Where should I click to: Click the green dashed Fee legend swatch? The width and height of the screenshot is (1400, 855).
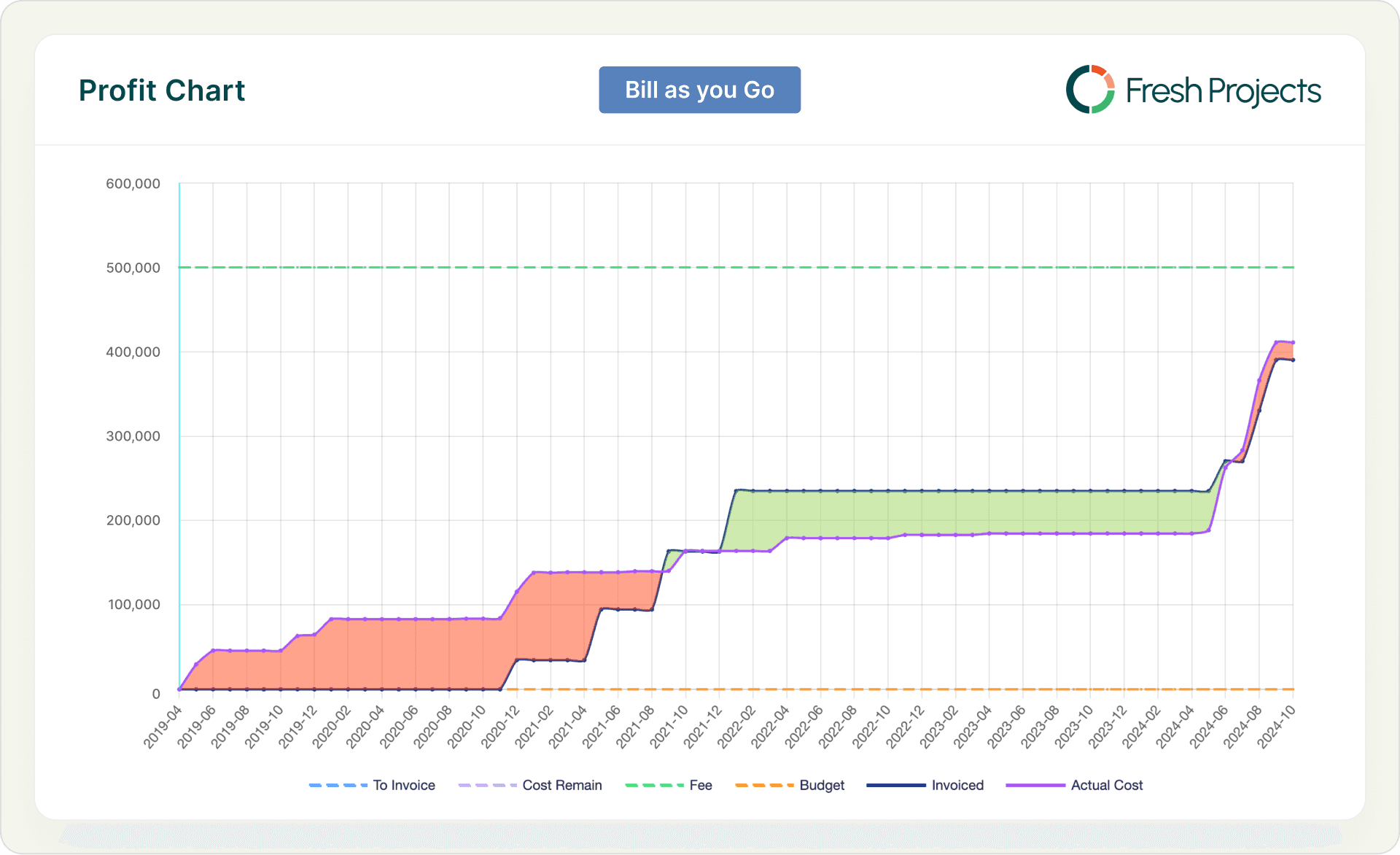tap(654, 785)
